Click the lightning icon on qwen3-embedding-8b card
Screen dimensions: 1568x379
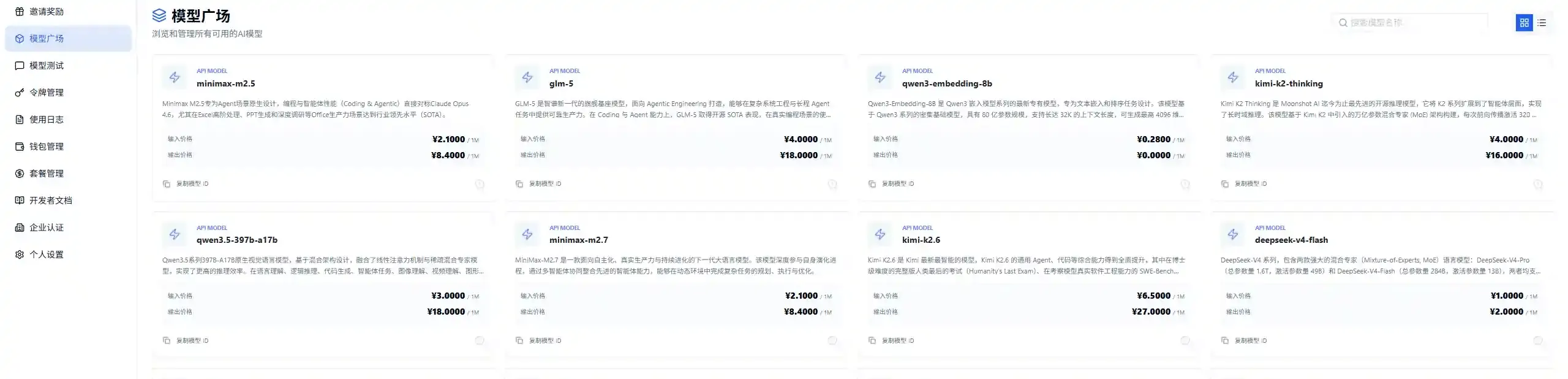click(880, 77)
